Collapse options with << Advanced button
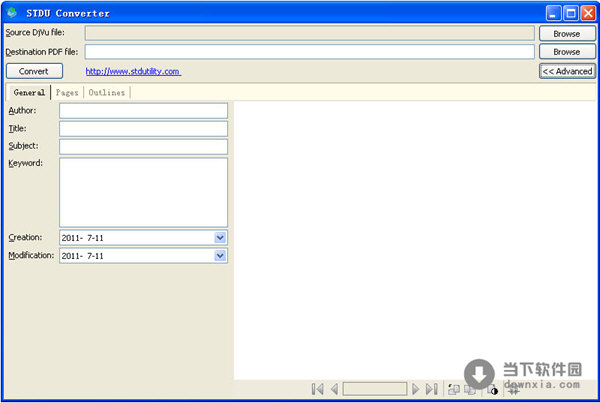Viewport: 600px width, 403px height. 567,71
